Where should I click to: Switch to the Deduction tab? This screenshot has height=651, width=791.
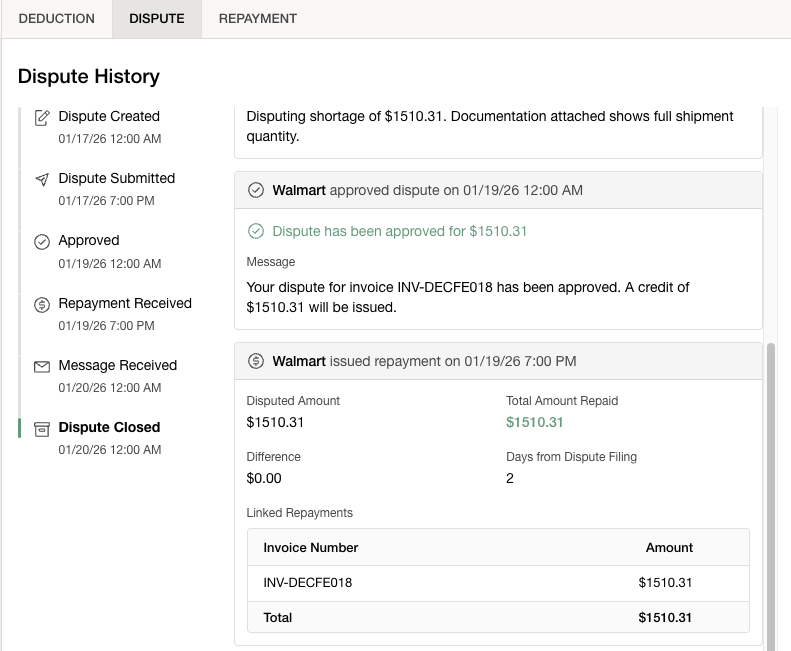click(57, 19)
